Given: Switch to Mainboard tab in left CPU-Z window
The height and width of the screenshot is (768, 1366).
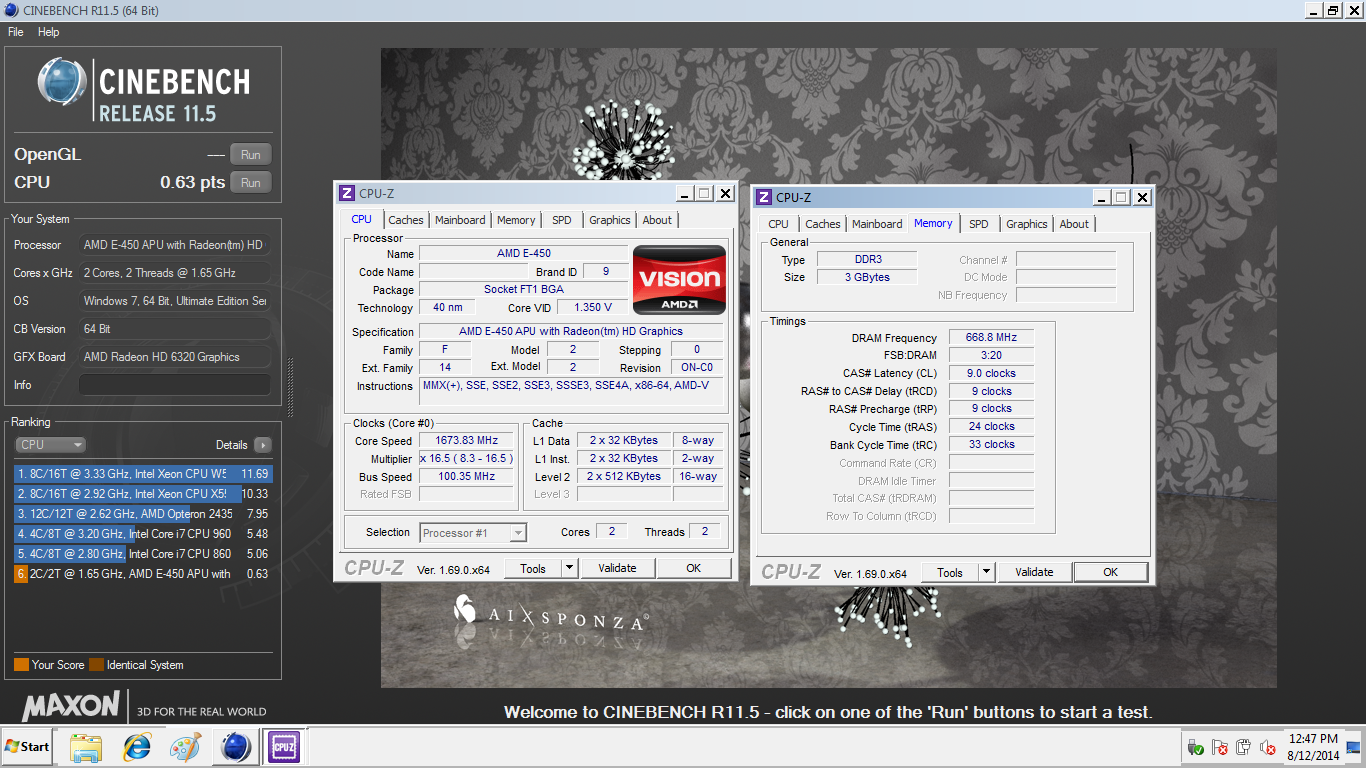Looking at the screenshot, I should [x=460, y=220].
